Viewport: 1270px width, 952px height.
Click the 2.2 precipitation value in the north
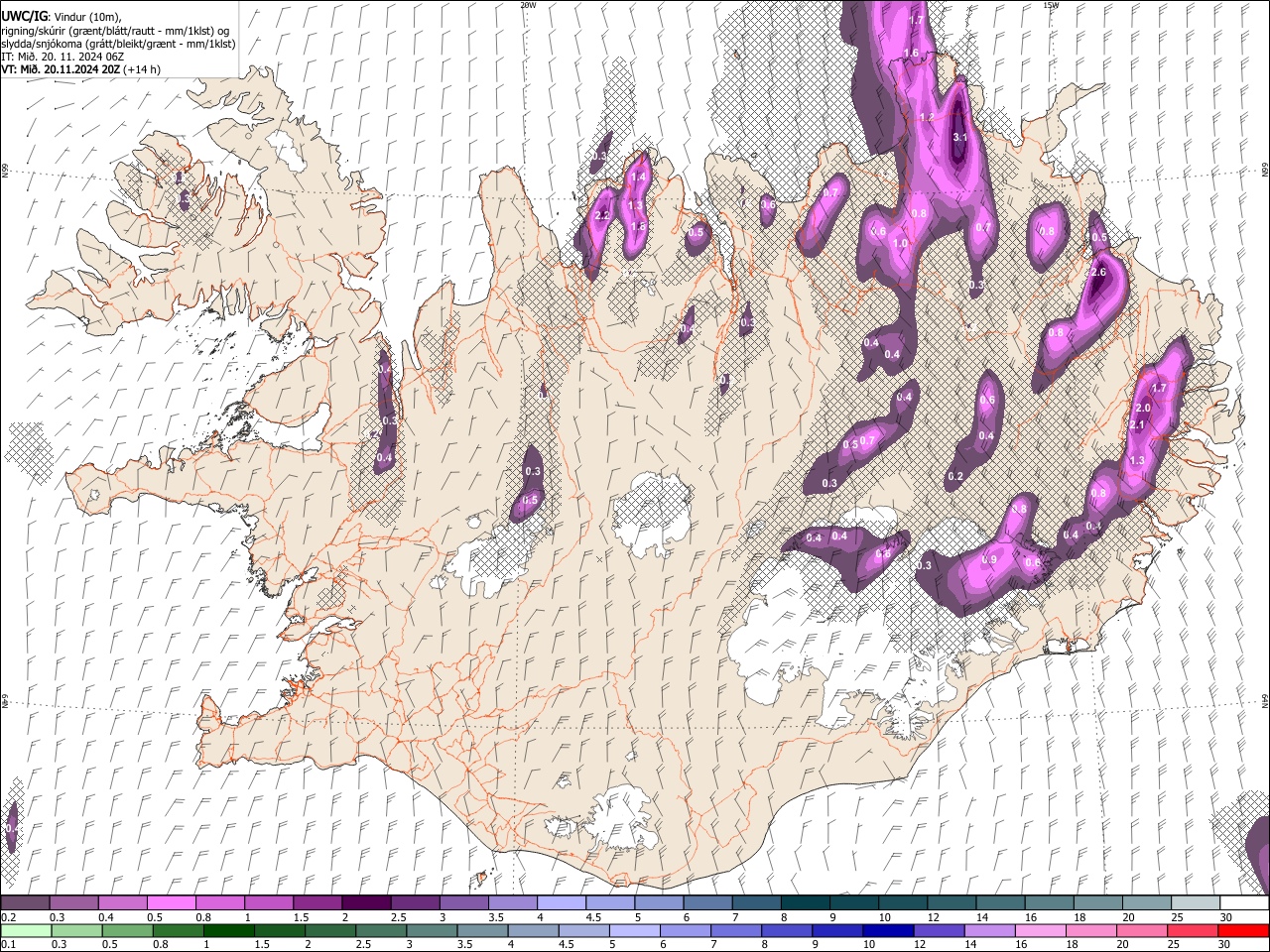[x=601, y=215]
